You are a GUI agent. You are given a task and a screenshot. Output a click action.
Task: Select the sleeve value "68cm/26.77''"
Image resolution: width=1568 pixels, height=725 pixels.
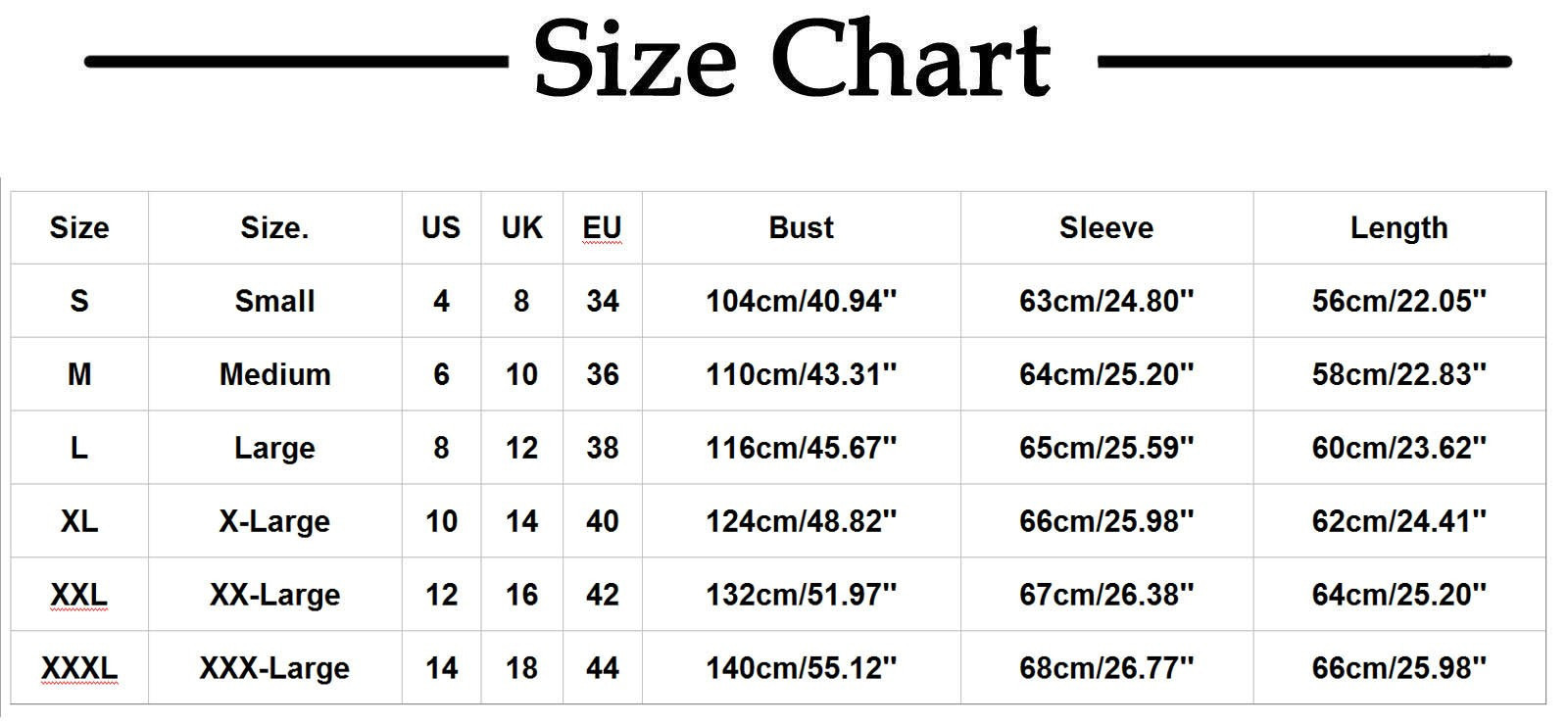(1106, 668)
